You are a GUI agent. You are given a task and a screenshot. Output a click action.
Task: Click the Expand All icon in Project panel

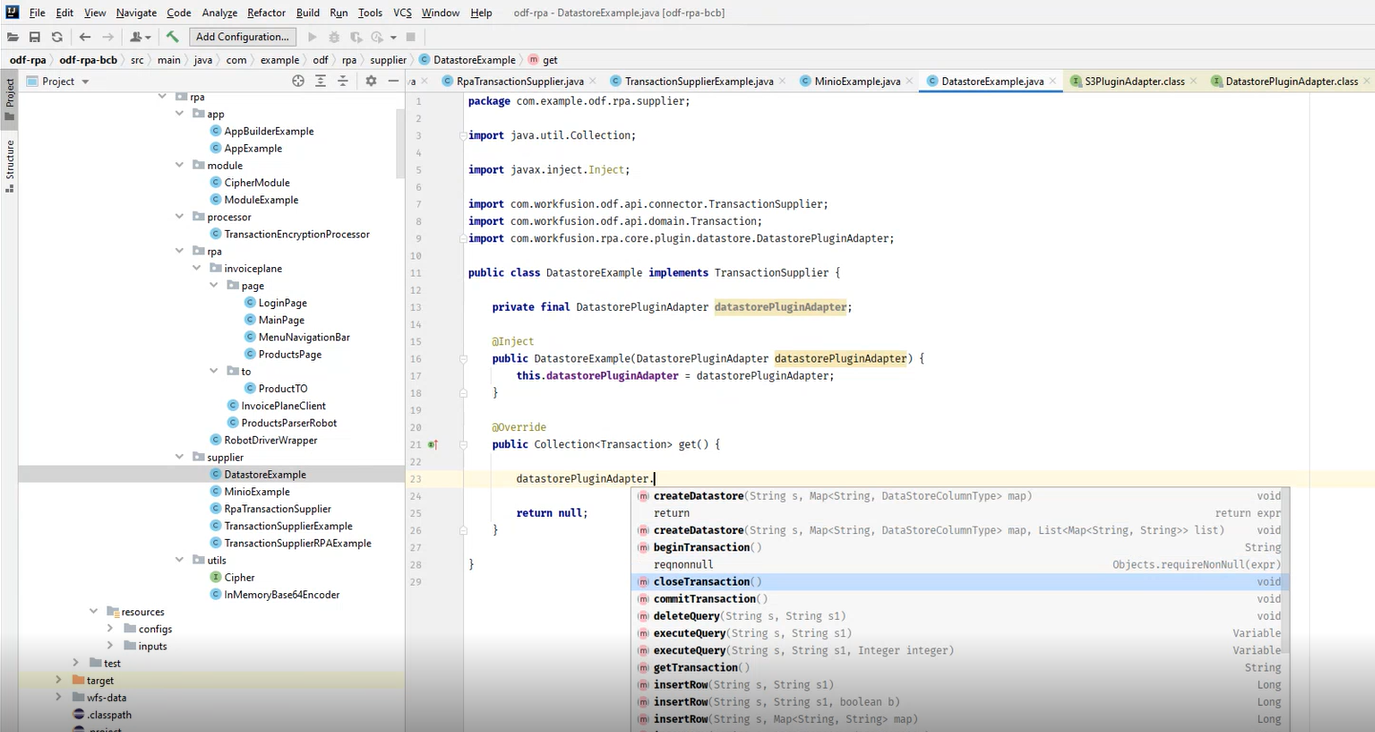pyautogui.click(x=320, y=81)
